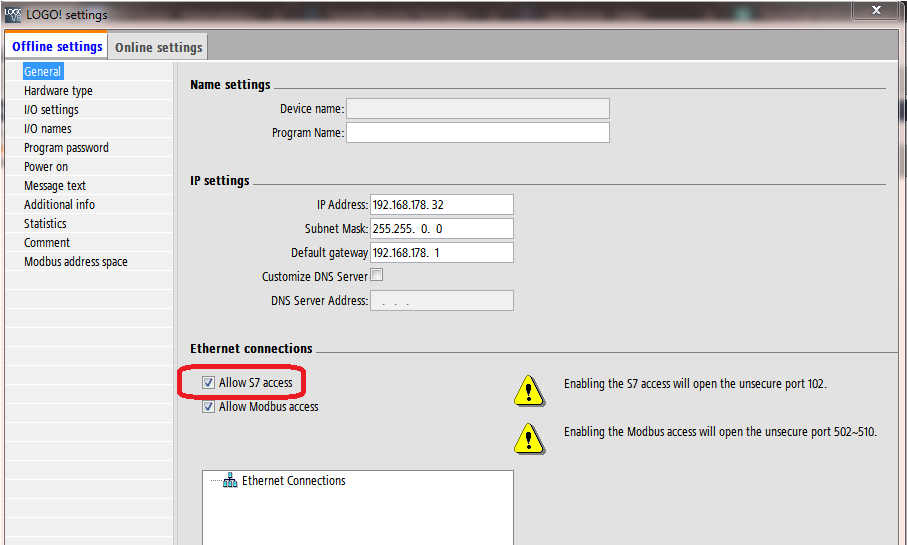Screen dimensions: 907x545
Task: Click the IP Address field
Action: click(x=441, y=205)
